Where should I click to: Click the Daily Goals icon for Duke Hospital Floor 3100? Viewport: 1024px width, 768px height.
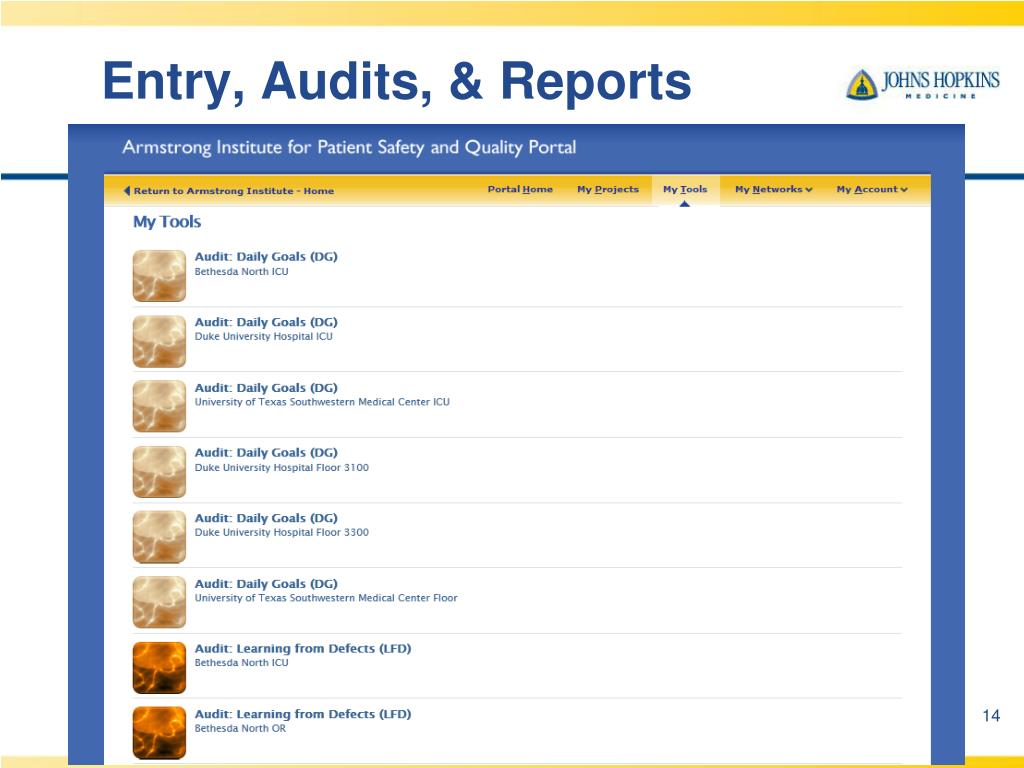point(159,472)
